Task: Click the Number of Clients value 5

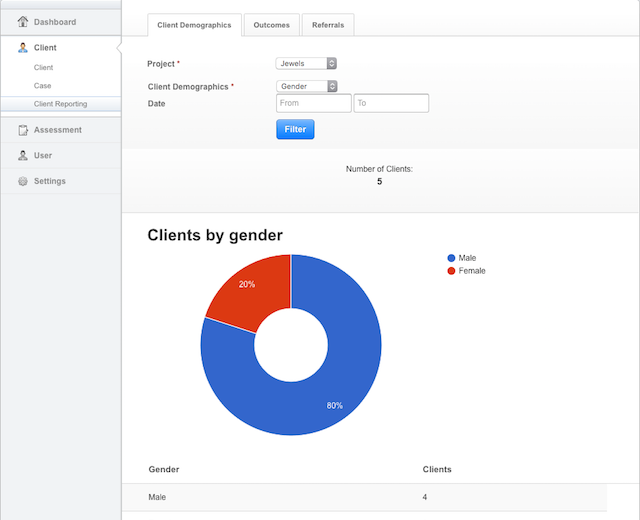Action: (379, 182)
